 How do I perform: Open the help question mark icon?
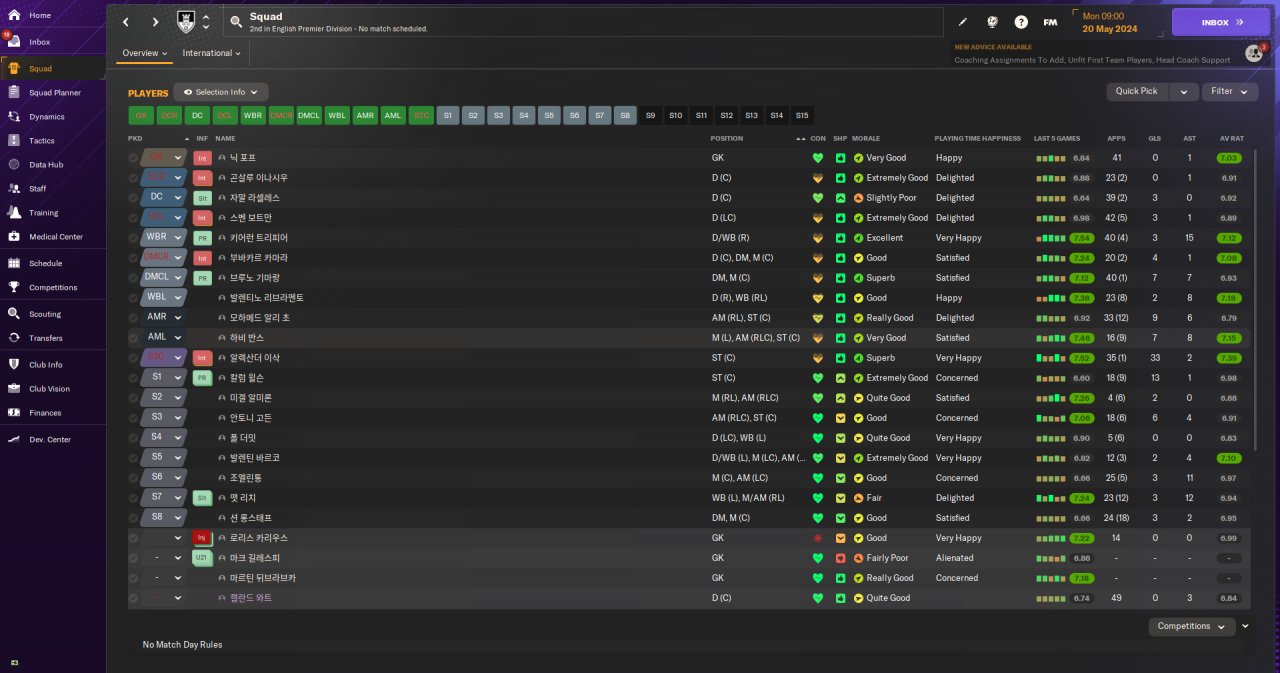pyautogui.click(x=1021, y=21)
